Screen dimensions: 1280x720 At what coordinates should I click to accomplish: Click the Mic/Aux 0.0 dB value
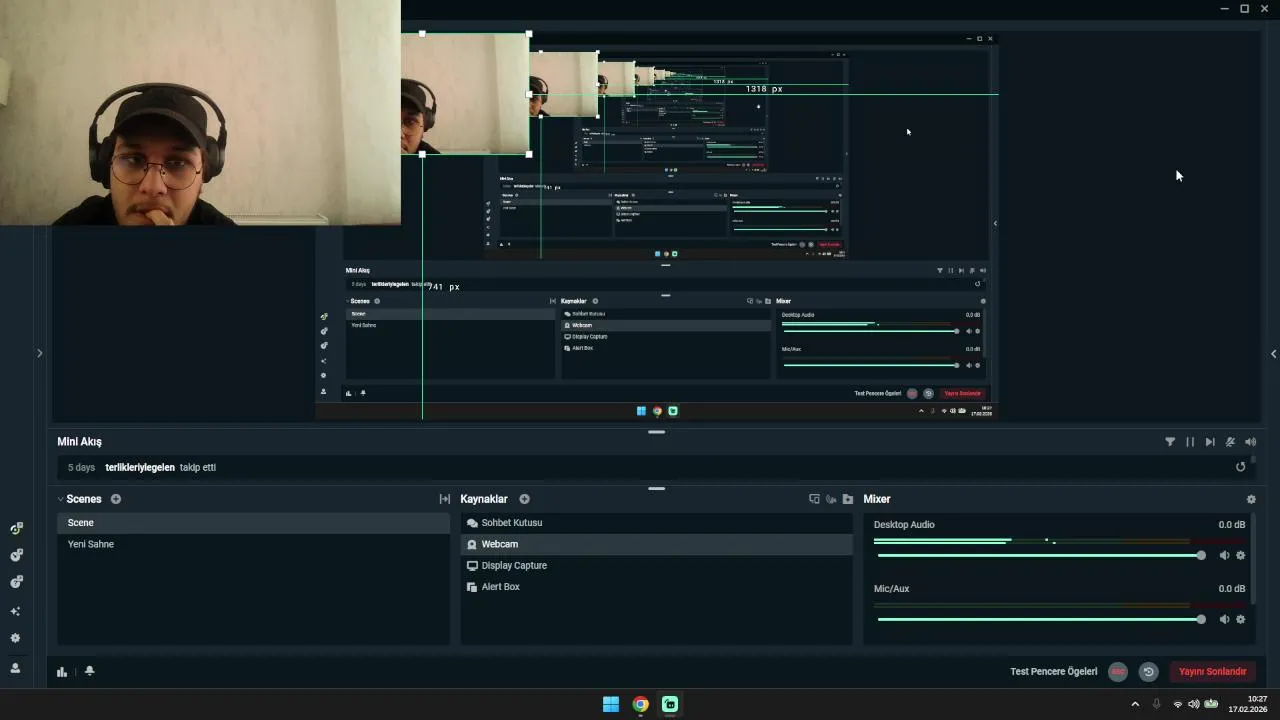pos(1232,589)
